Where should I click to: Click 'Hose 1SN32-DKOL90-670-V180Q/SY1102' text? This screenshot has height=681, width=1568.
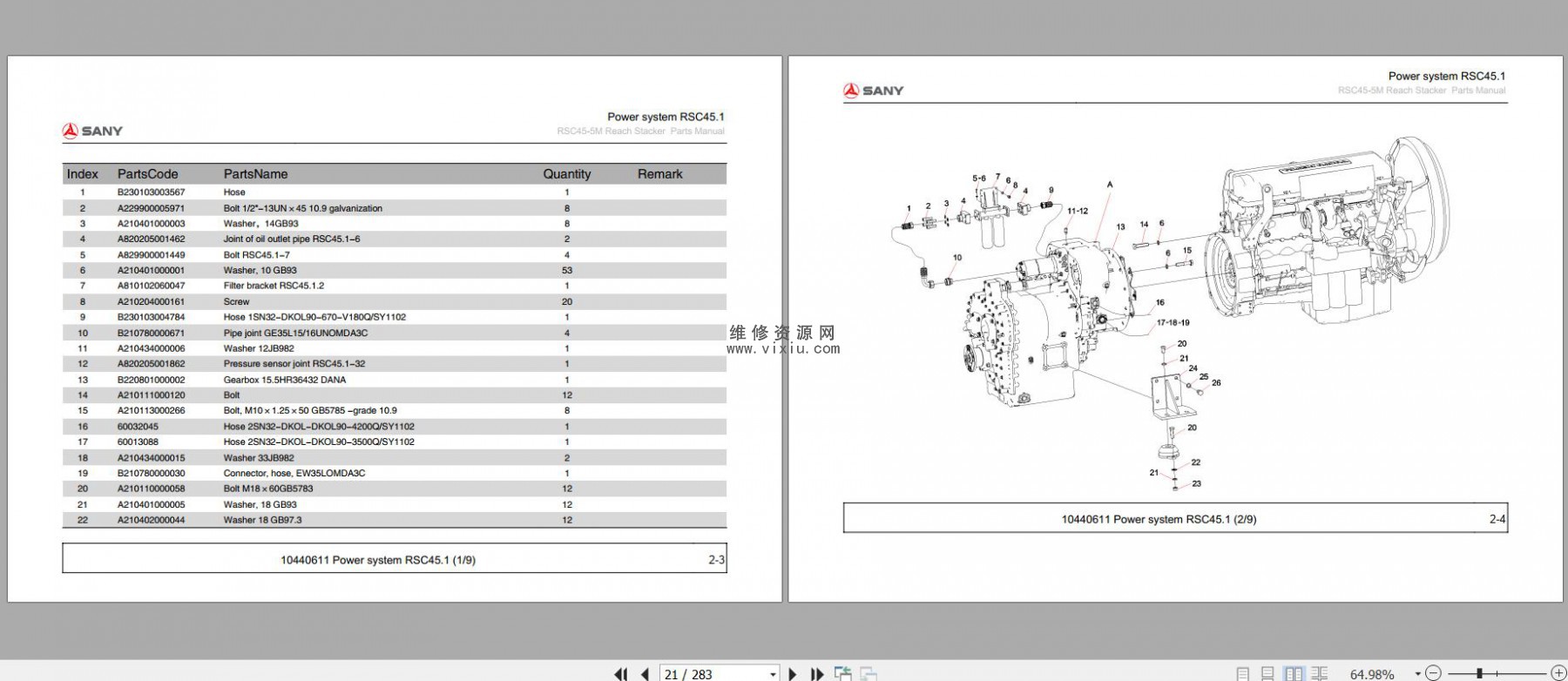[314, 317]
